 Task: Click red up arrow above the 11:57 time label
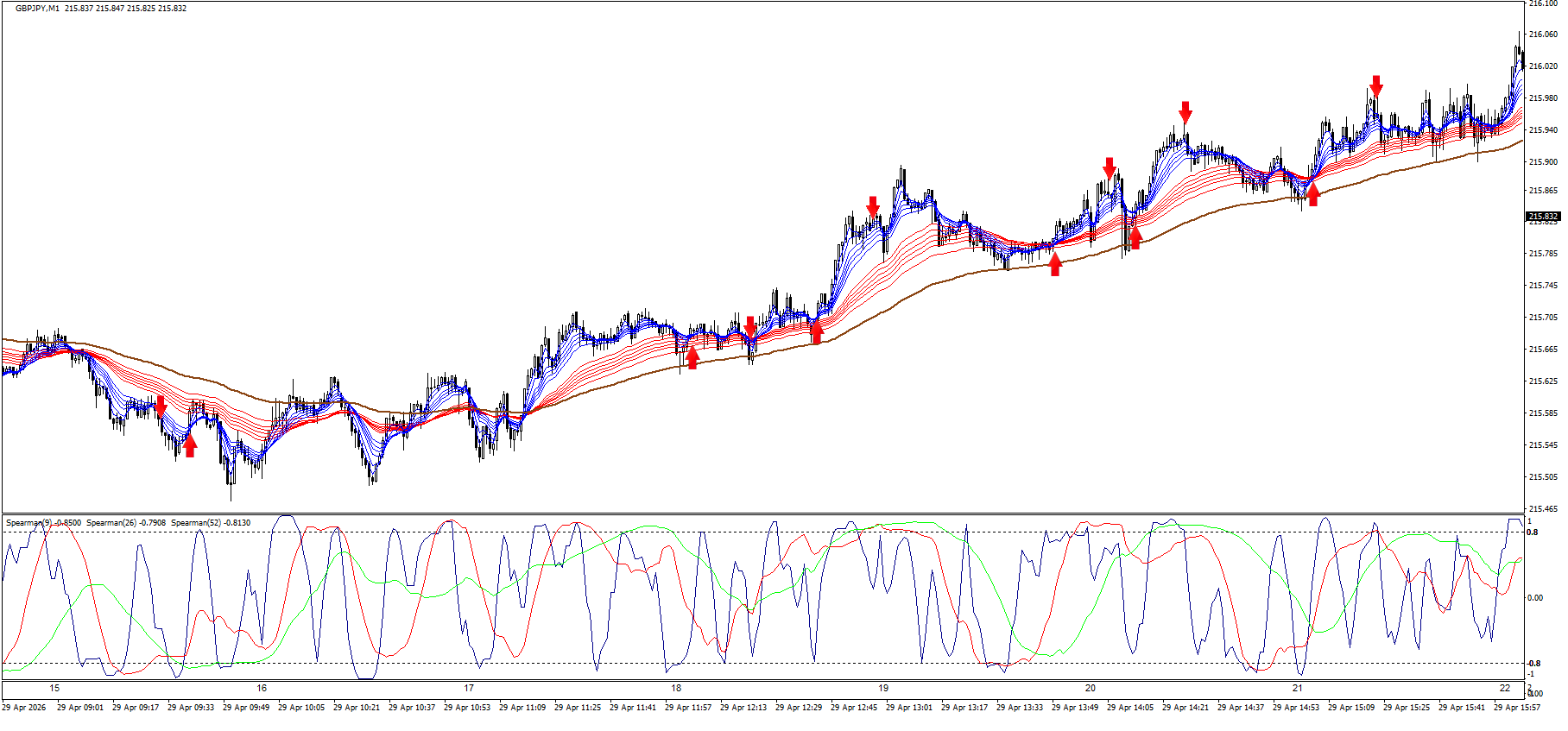(x=692, y=356)
